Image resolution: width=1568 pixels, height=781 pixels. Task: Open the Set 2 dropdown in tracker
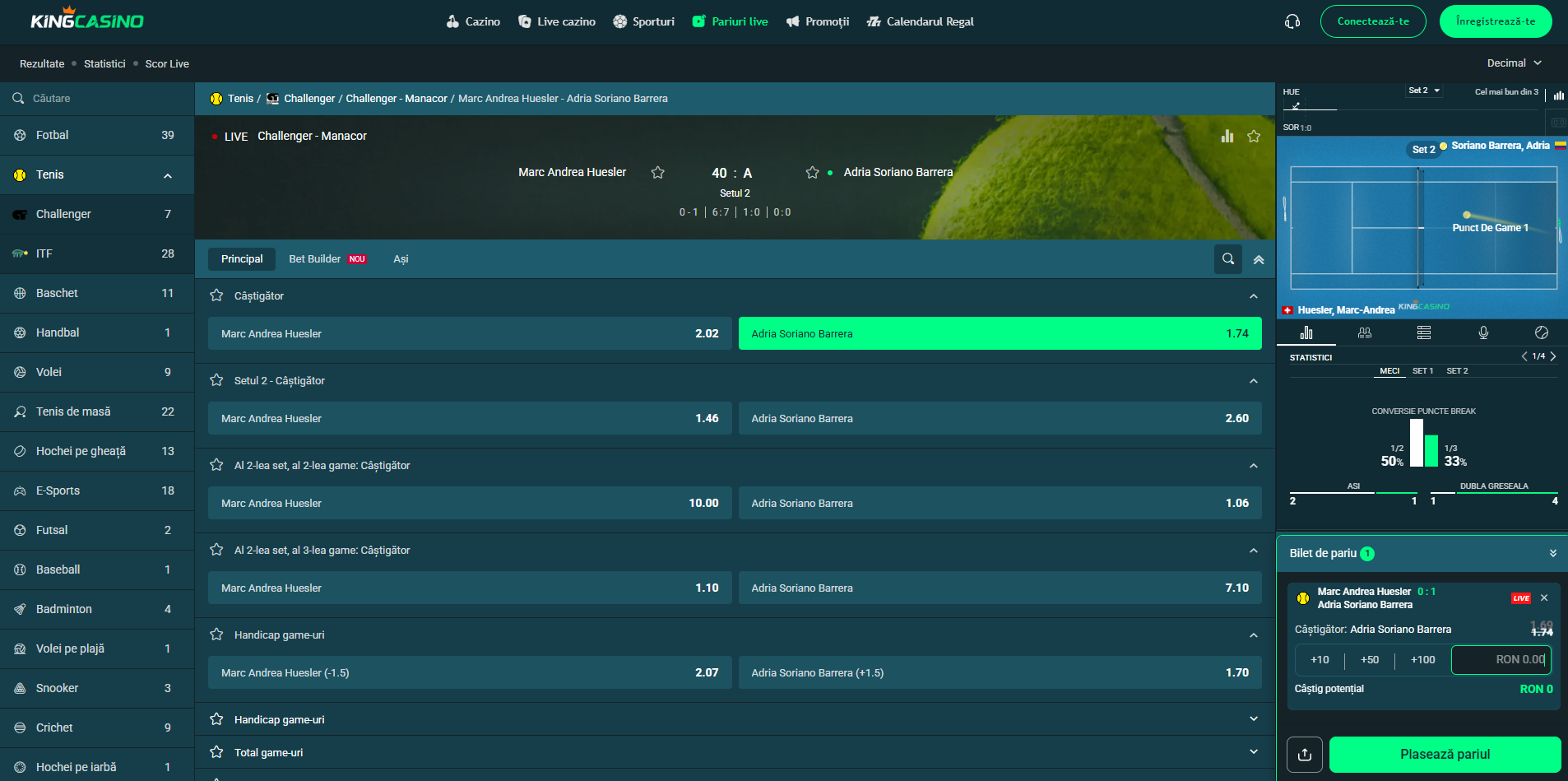coord(1424,91)
